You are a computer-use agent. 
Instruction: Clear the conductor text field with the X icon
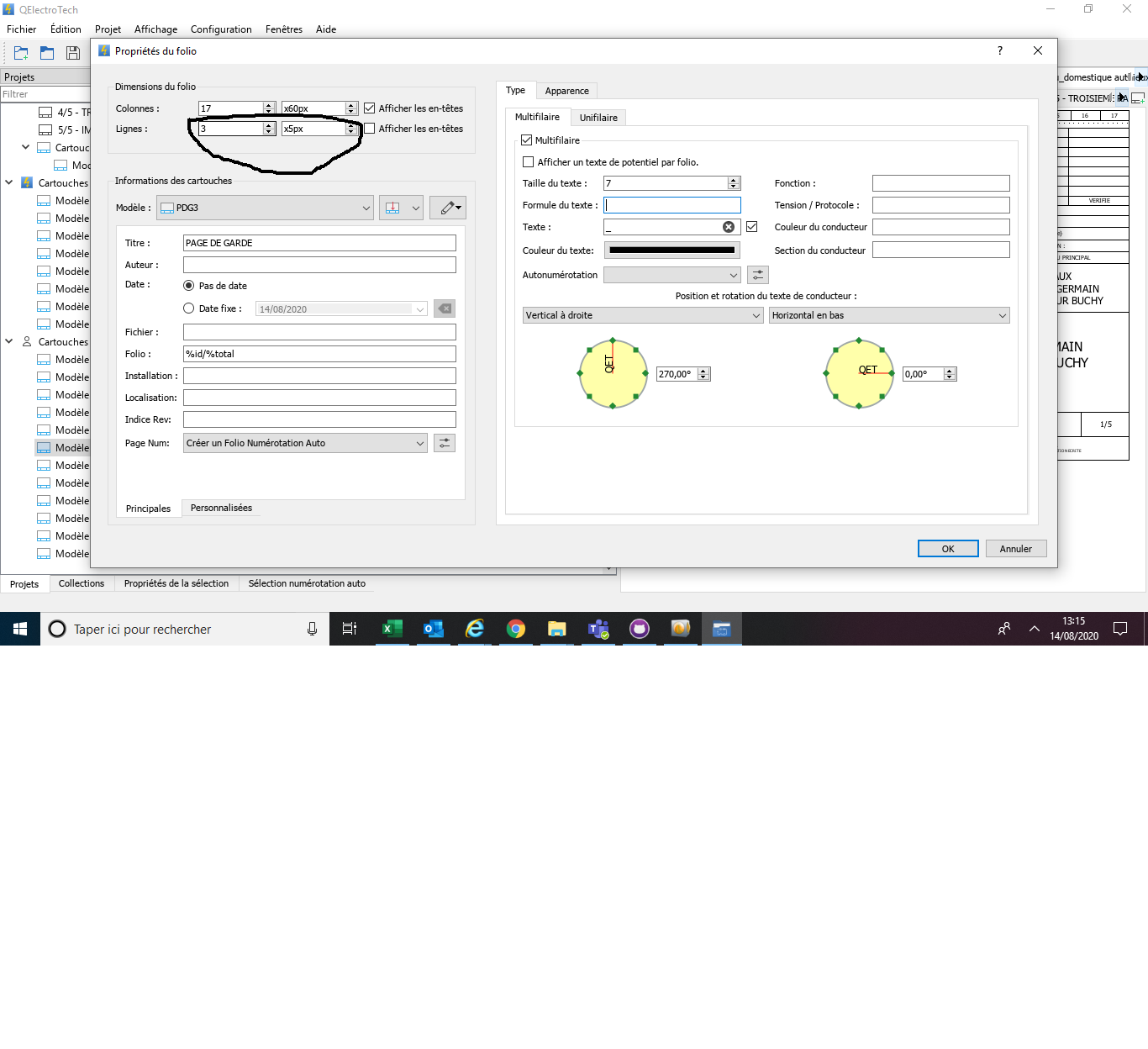click(729, 227)
